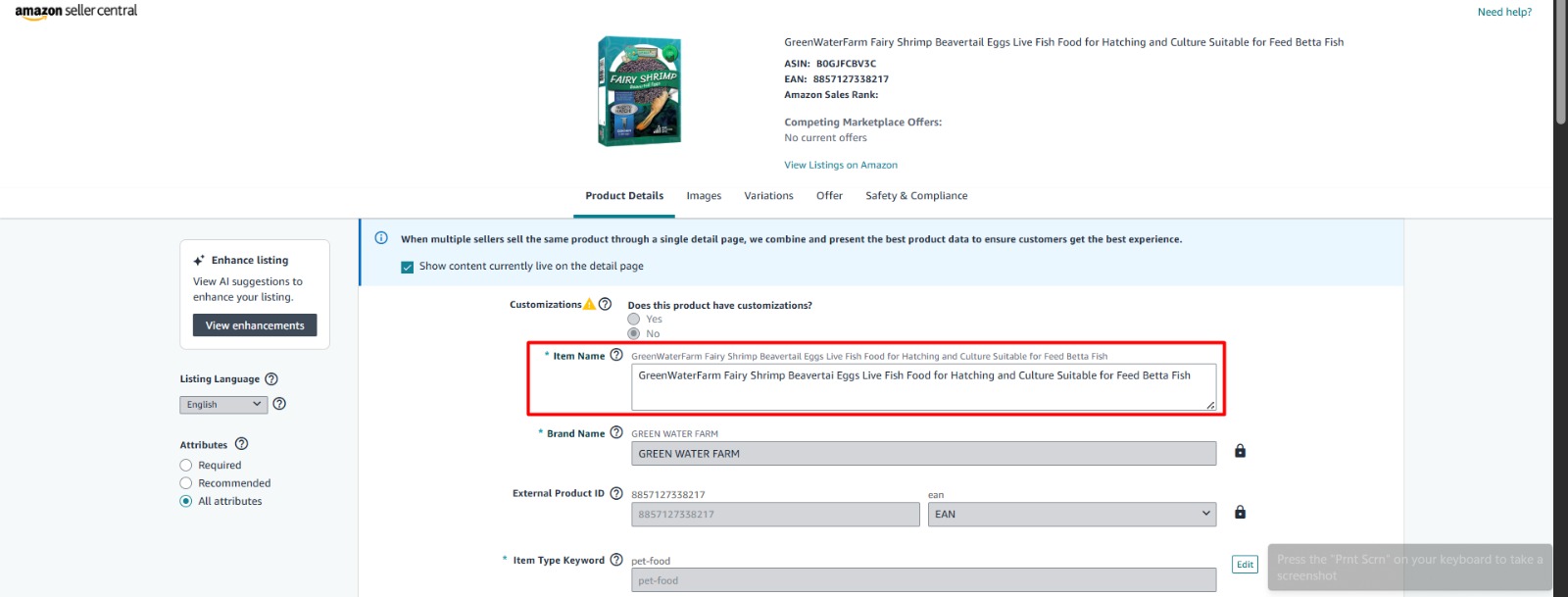Open the help icon beside Listing Language label
1568x597 pixels.
271,379
